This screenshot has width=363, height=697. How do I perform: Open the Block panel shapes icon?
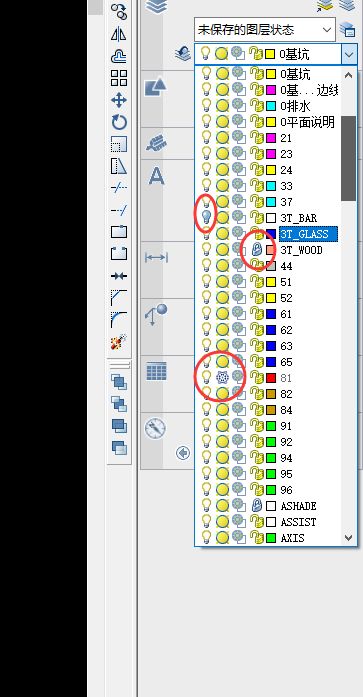156,86
